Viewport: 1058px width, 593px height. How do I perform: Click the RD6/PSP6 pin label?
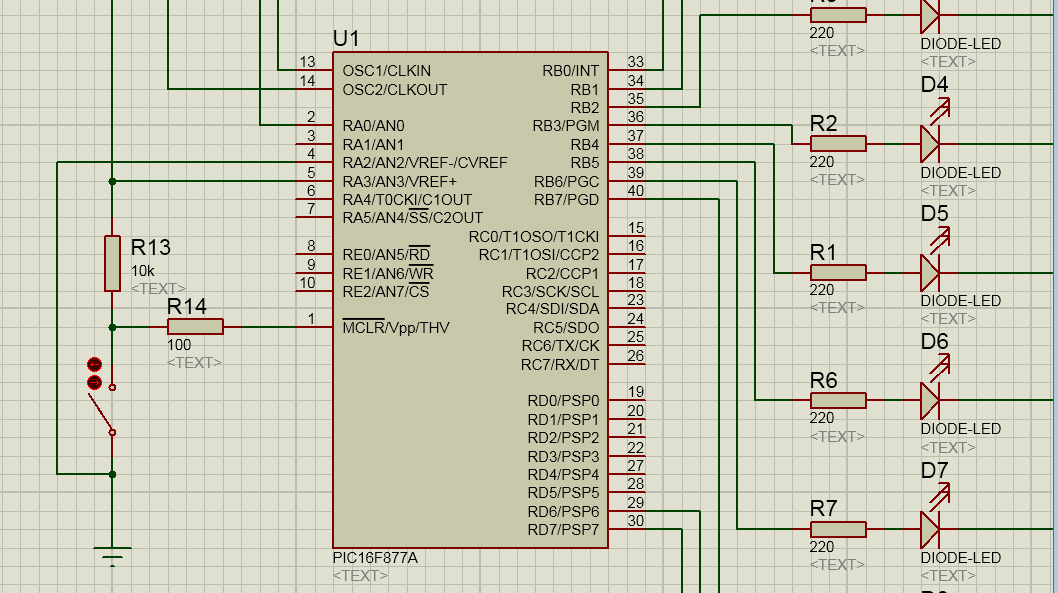click(x=563, y=511)
